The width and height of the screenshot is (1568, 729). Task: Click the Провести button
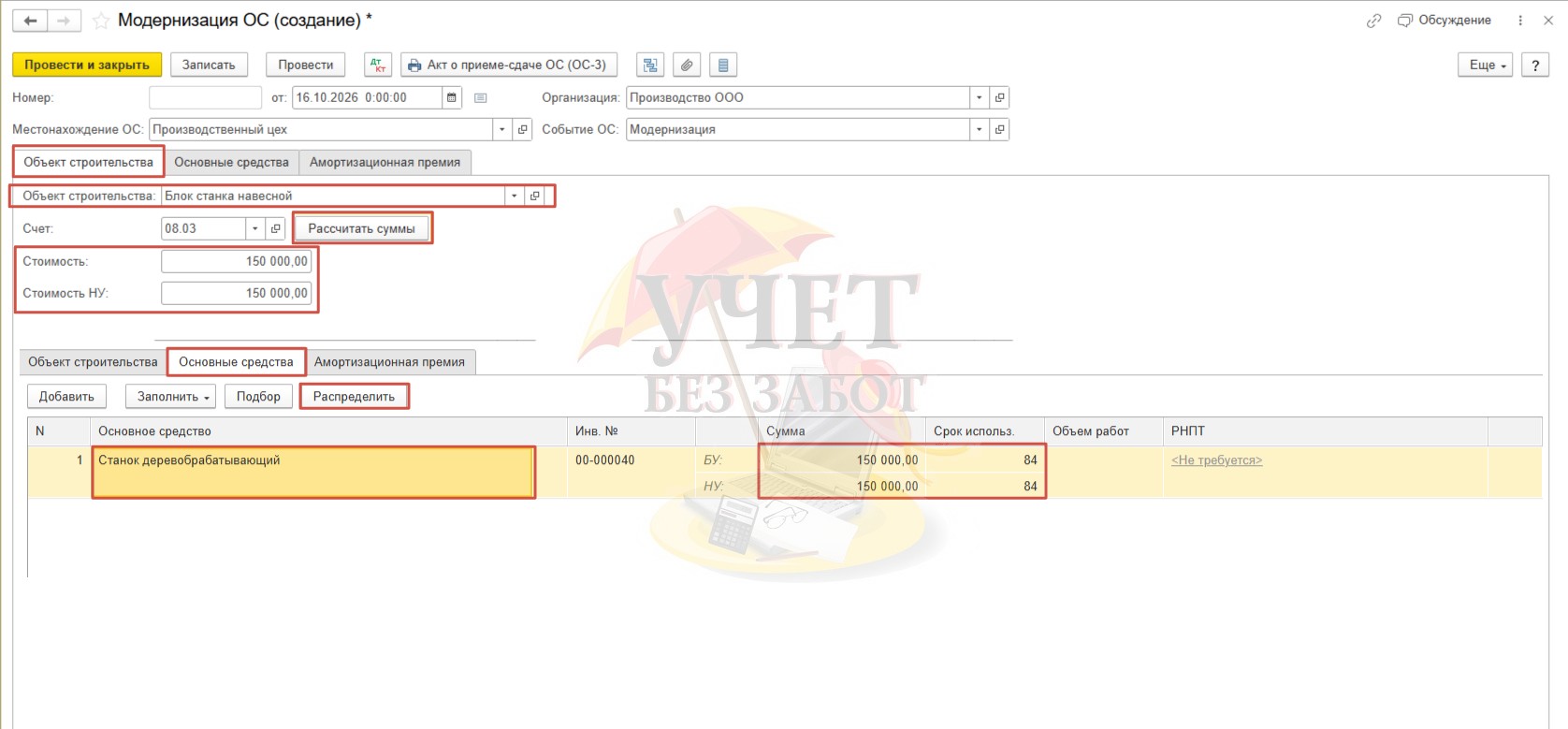(306, 65)
